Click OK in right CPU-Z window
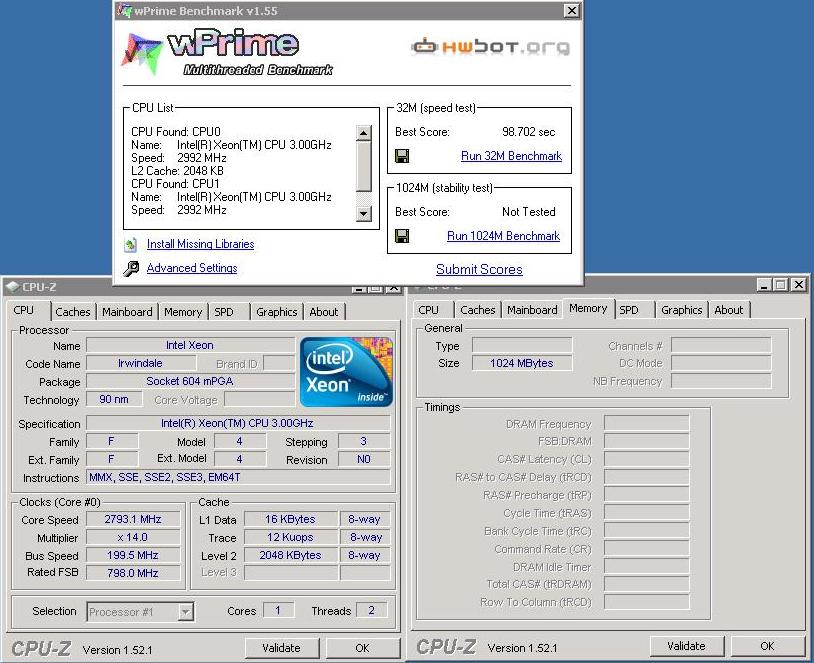Screen dimensions: 814x663 click(x=767, y=646)
